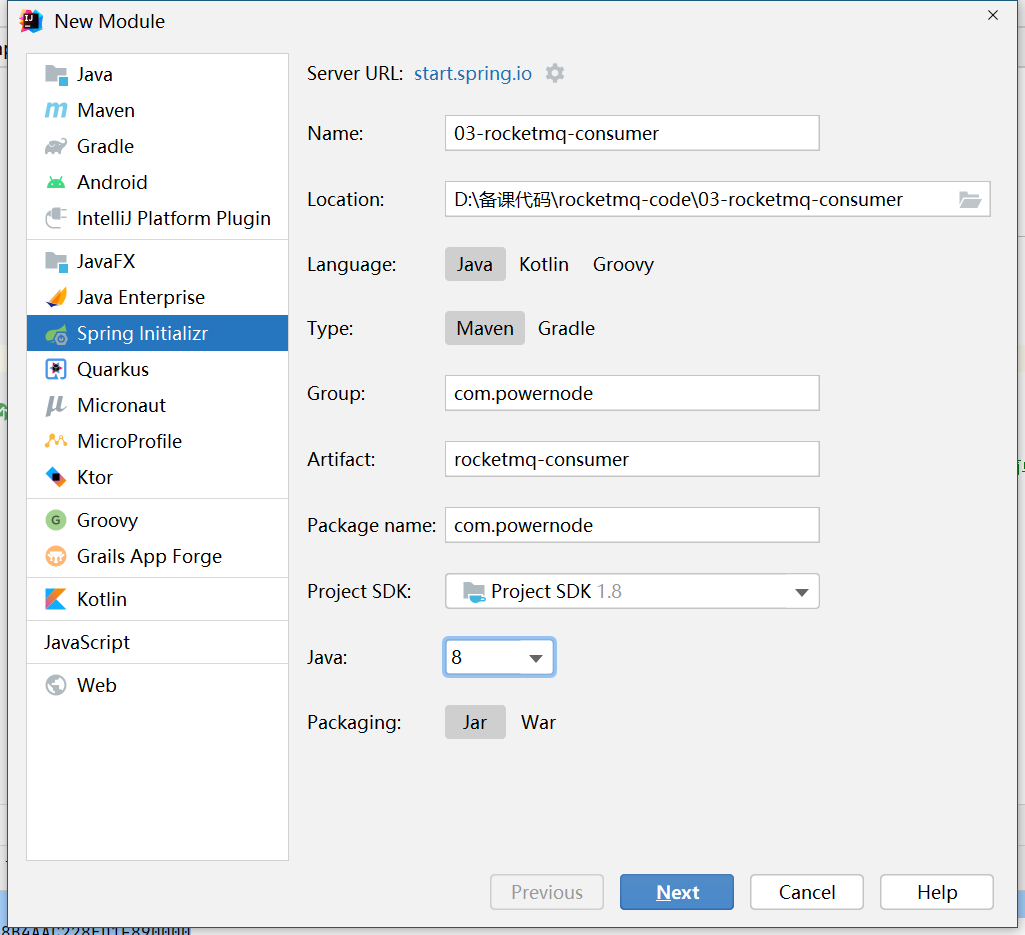Select Java Enterprise in the module list
Image resolution: width=1025 pixels, height=935 pixels.
(140, 298)
